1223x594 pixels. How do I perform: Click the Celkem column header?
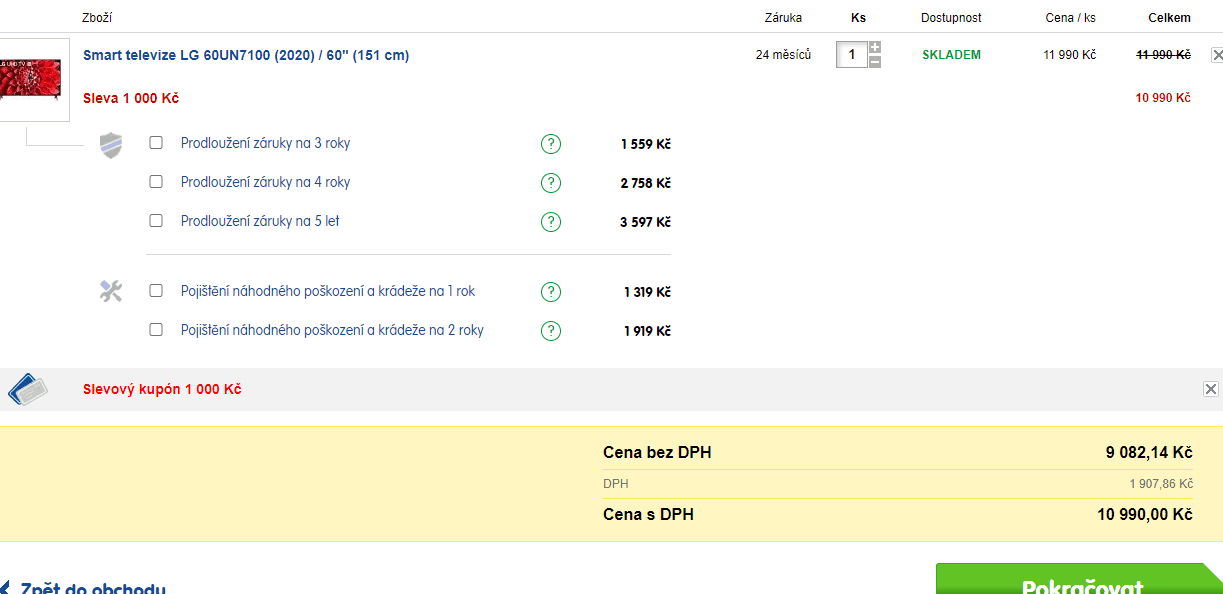coord(1169,18)
